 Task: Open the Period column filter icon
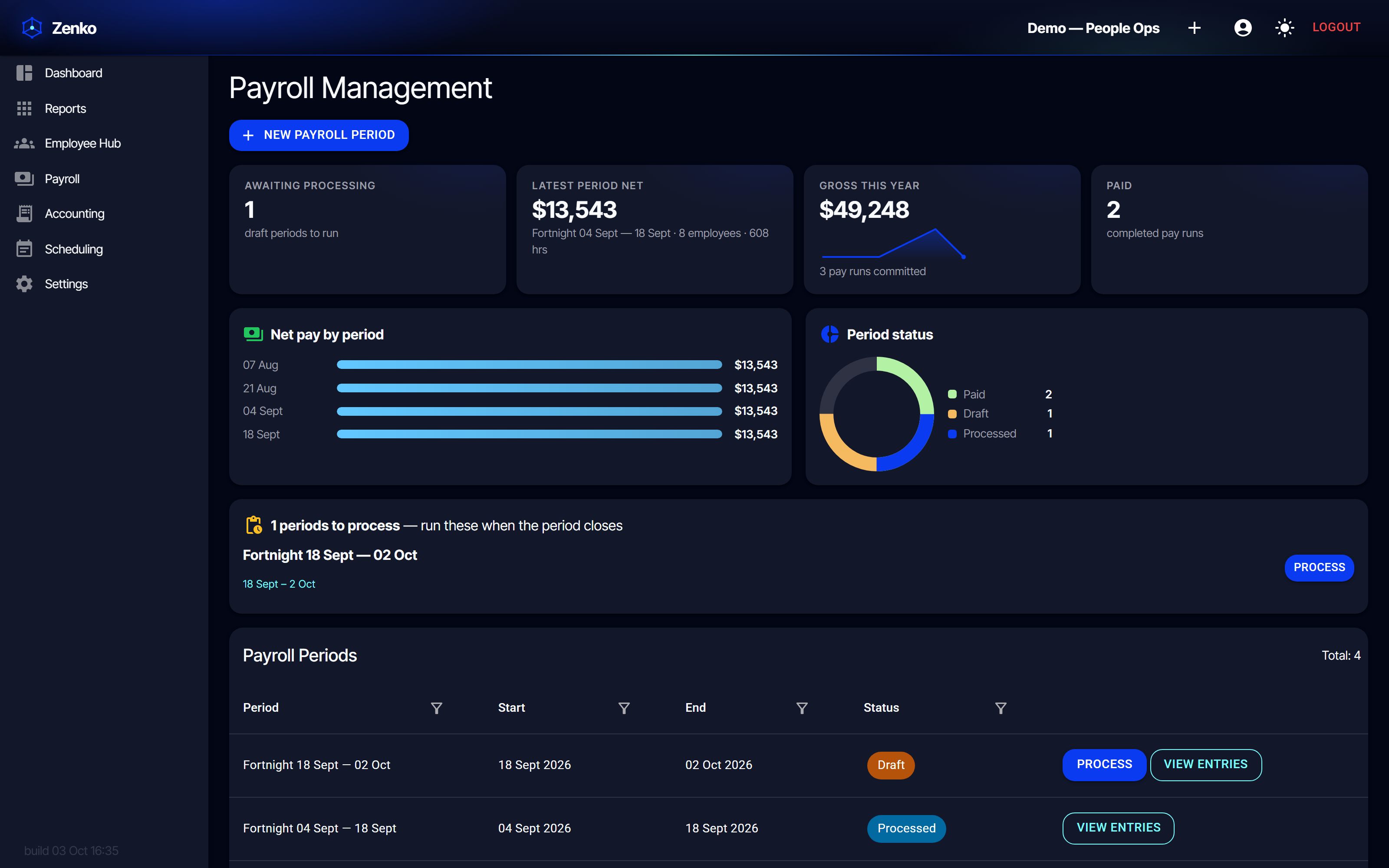coord(437,708)
